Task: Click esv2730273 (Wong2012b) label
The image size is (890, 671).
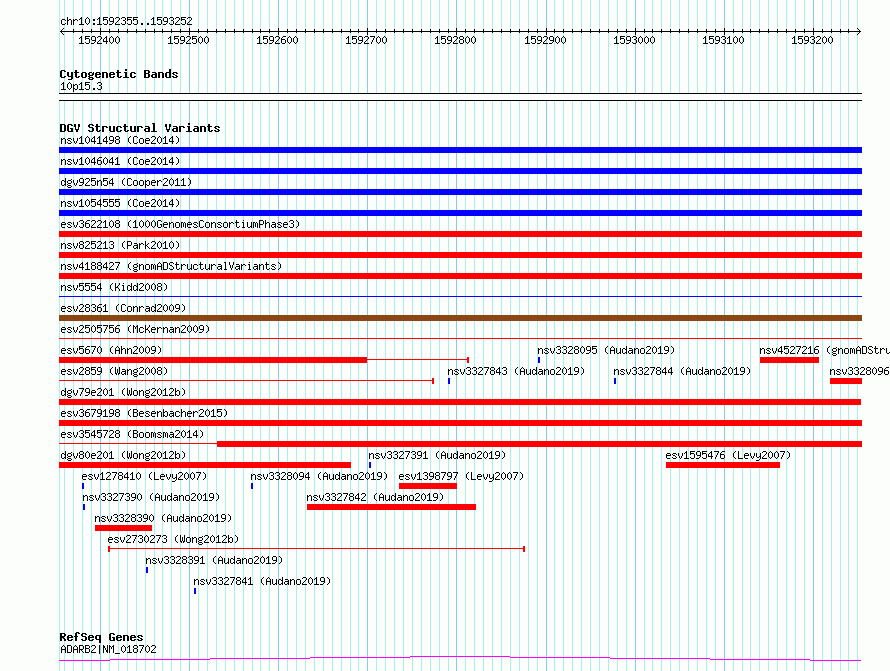Action: coord(173,539)
